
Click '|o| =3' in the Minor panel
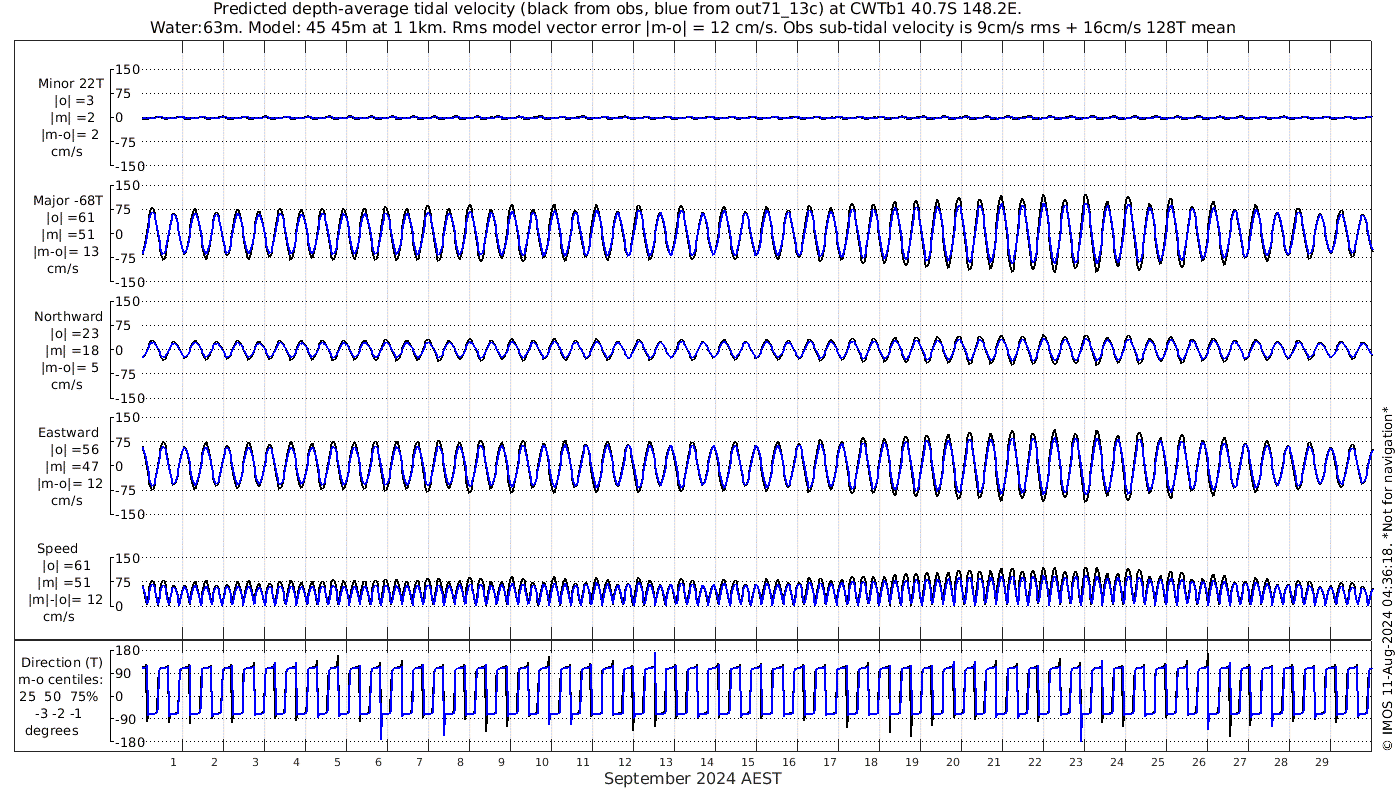[x=73, y=100]
